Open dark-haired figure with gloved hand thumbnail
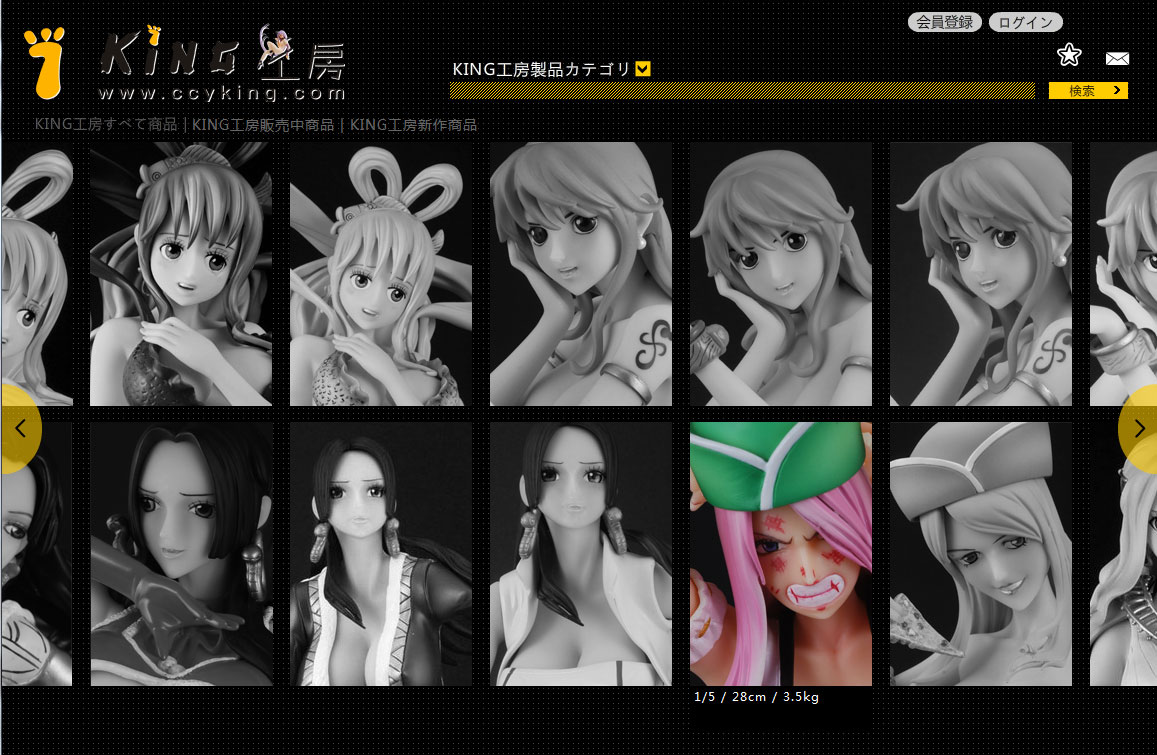The width and height of the screenshot is (1157, 755). click(181, 554)
